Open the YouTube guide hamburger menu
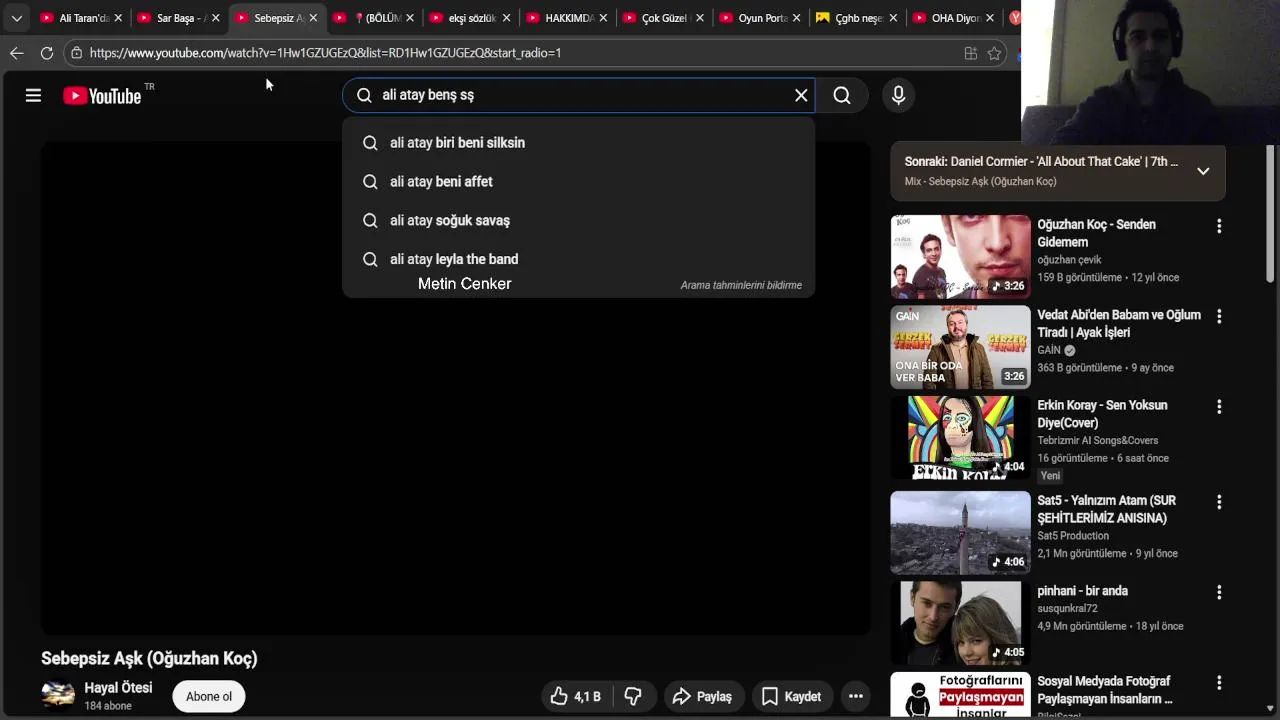 pos(33,95)
